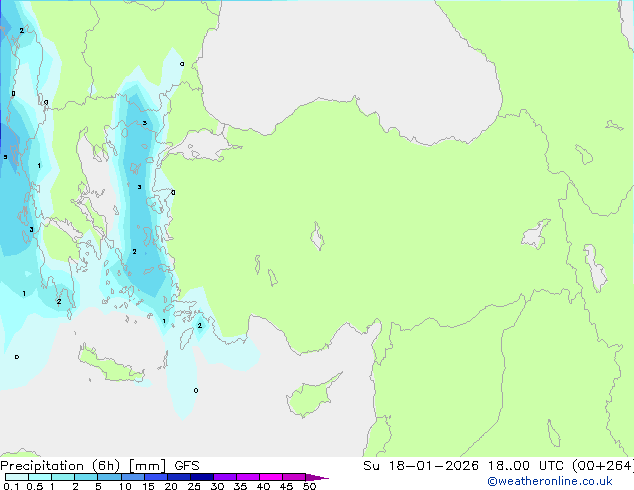Screen dimensions: 634x490
Task: Click the '(00+264)' forecast offset text
Action: pos(603,466)
